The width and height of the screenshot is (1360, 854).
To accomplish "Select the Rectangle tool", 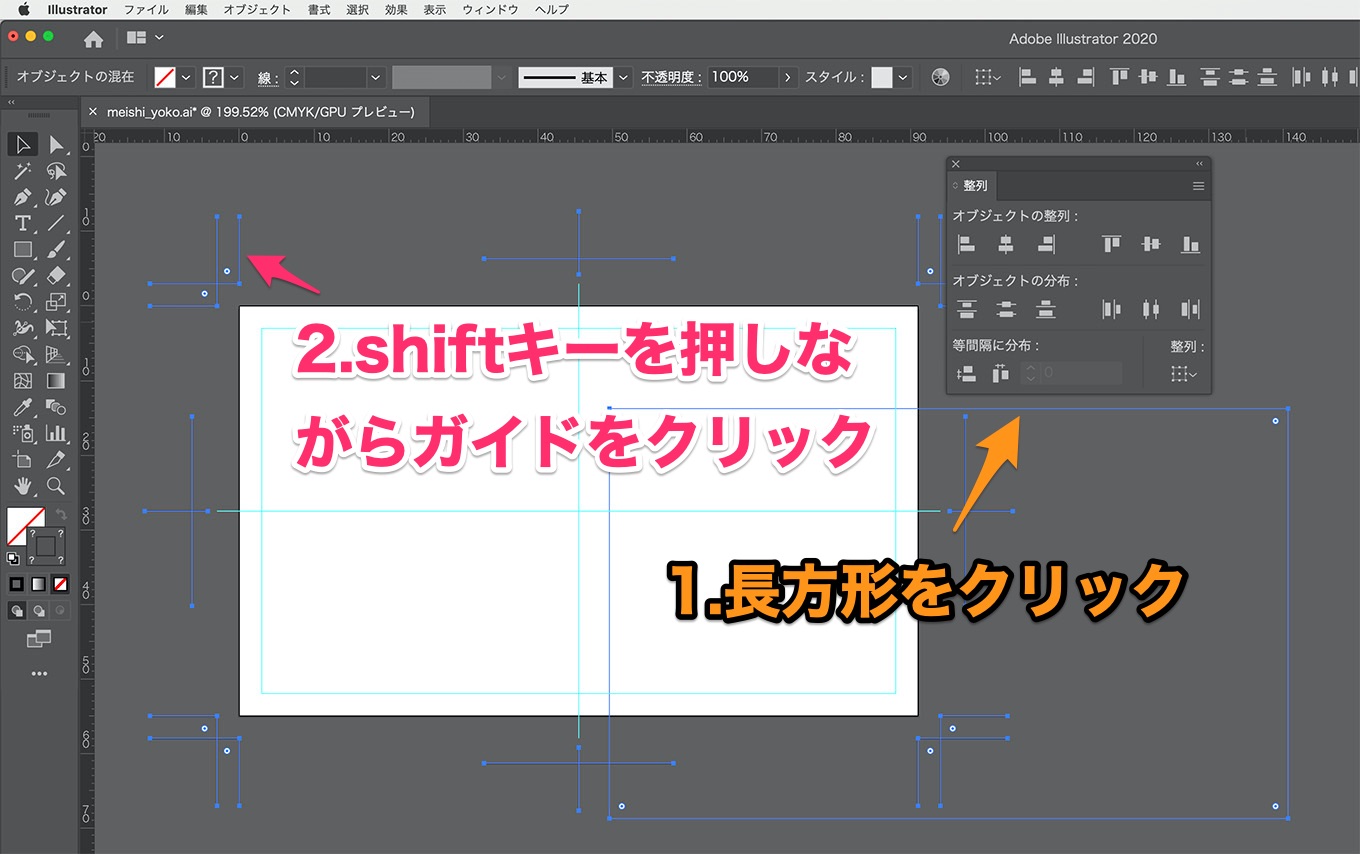I will [x=23, y=249].
